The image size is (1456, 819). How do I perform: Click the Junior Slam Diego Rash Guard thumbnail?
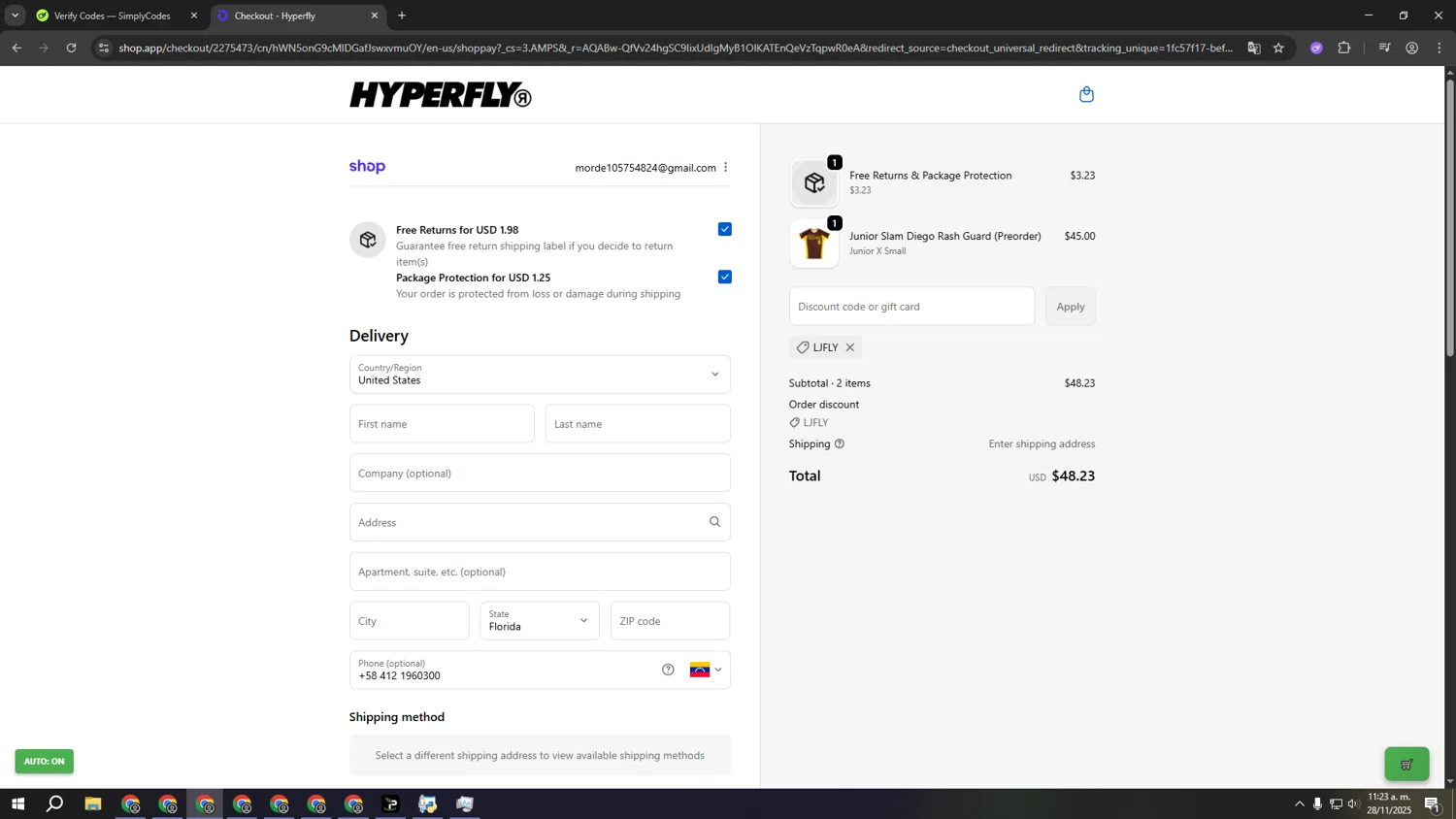click(x=814, y=244)
